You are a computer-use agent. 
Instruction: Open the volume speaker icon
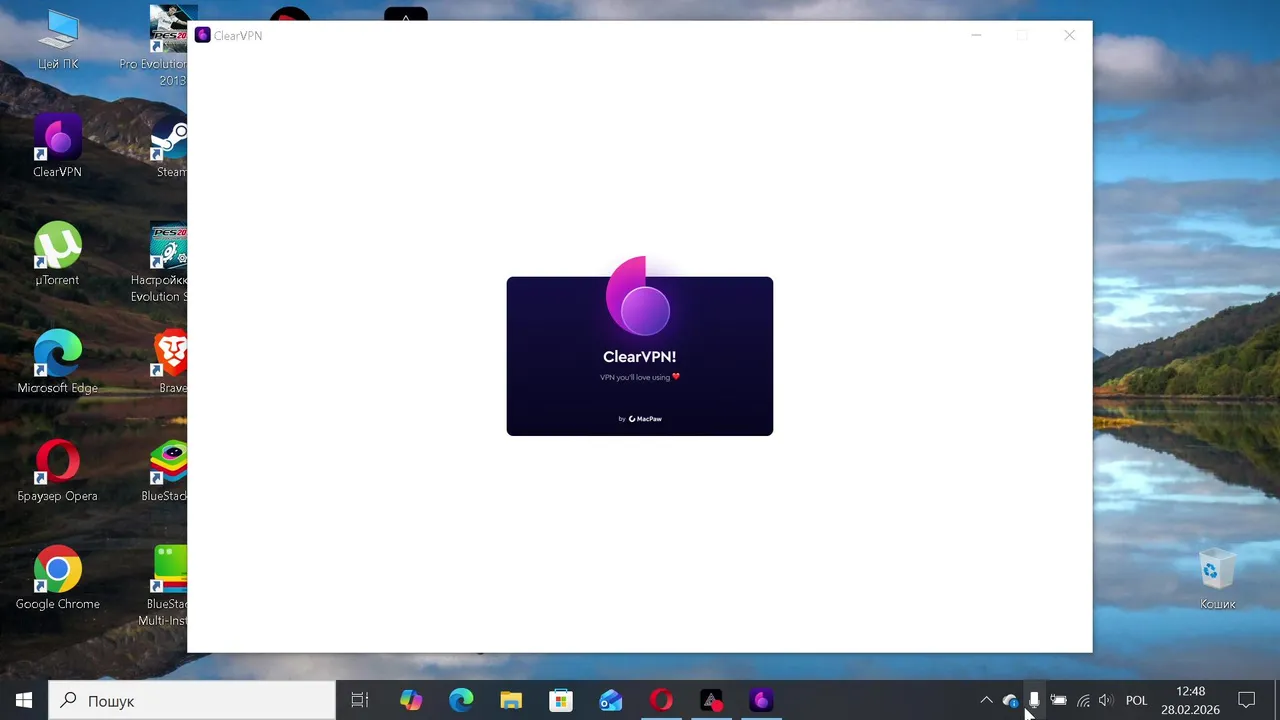tap(1106, 700)
